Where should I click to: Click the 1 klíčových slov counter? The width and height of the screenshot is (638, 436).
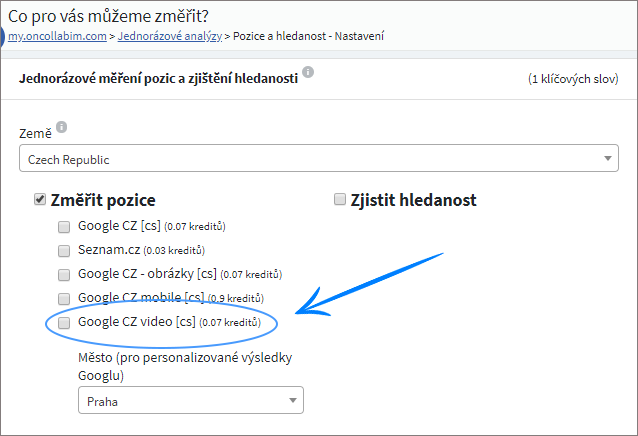[x=573, y=78]
